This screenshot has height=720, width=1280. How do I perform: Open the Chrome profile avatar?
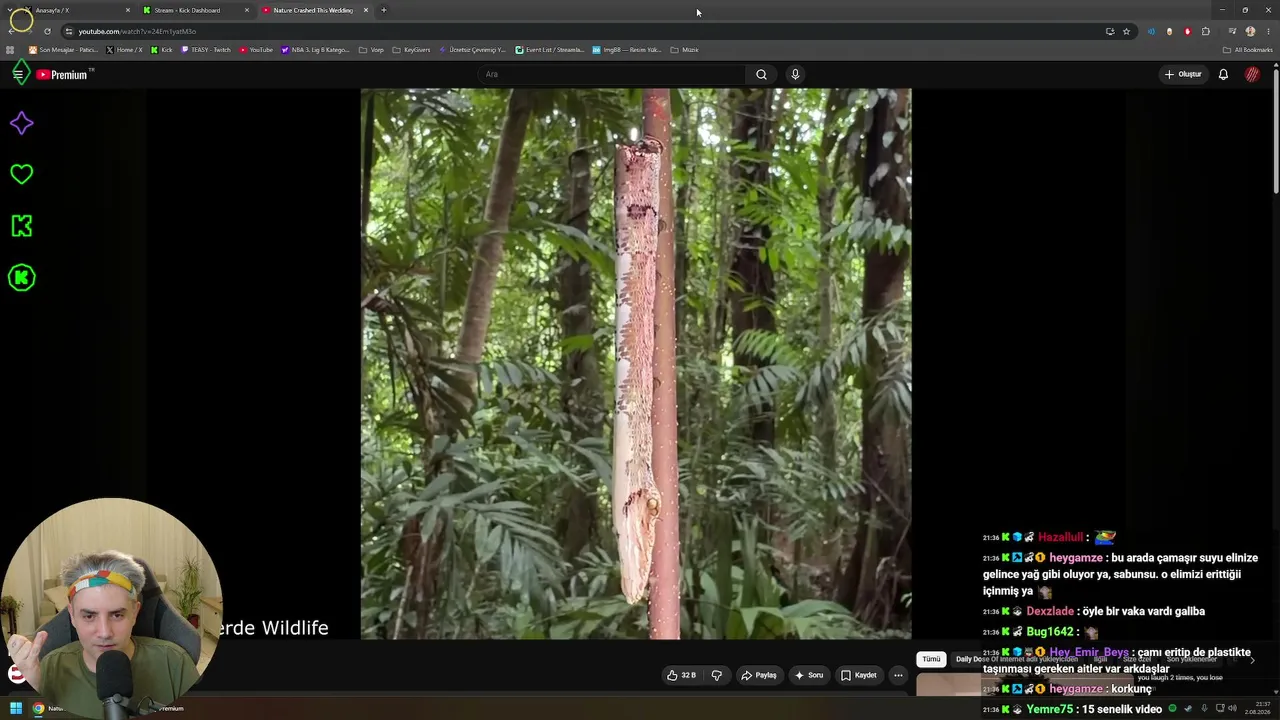(1250, 31)
